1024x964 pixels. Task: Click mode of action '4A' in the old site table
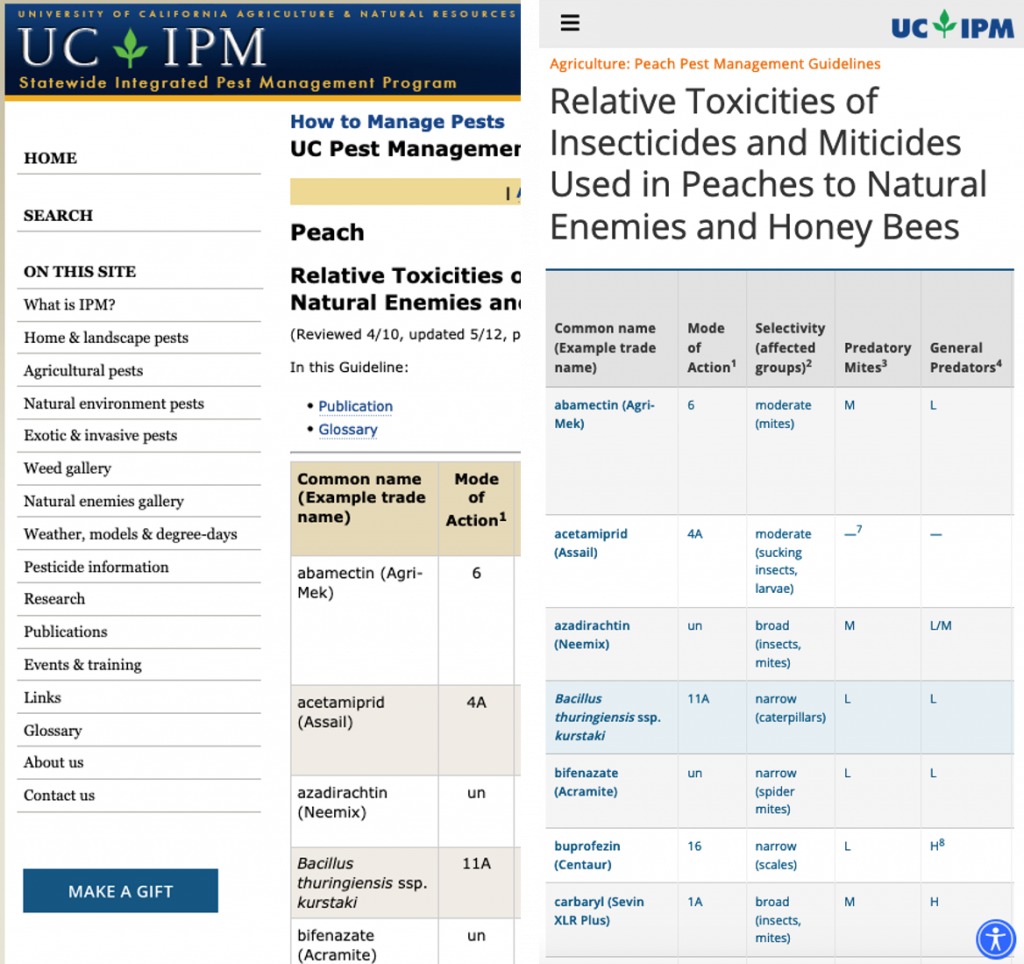[x=476, y=703]
